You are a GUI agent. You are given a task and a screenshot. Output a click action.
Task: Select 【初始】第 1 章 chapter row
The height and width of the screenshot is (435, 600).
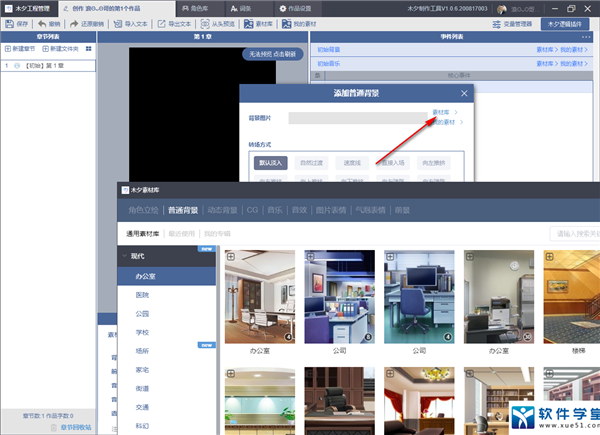click(48, 66)
